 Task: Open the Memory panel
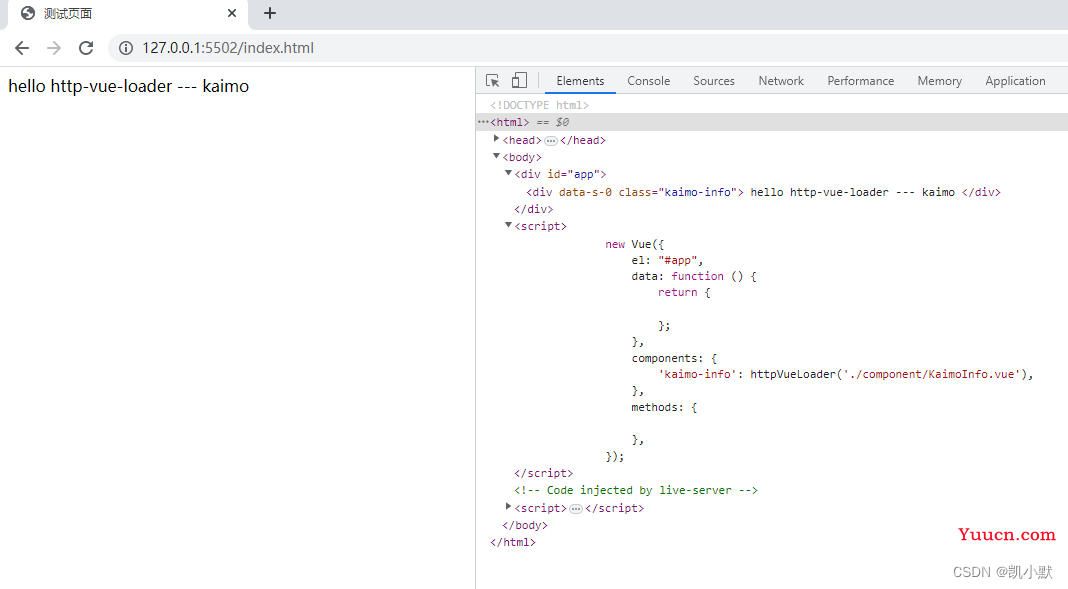pyautogui.click(x=939, y=80)
